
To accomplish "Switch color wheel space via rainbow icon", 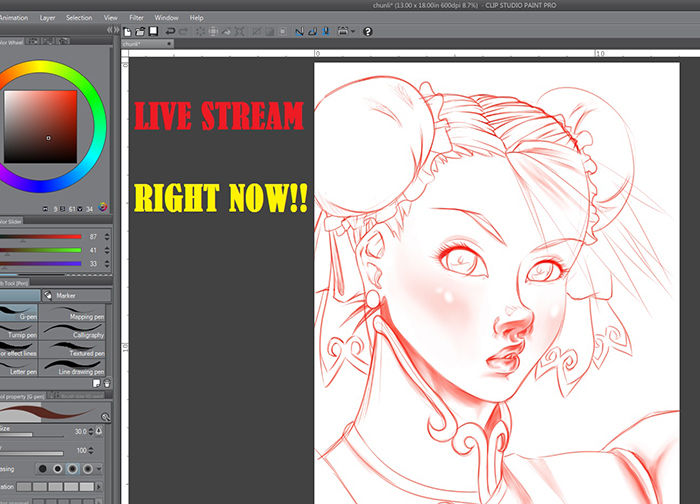I will coord(103,207).
